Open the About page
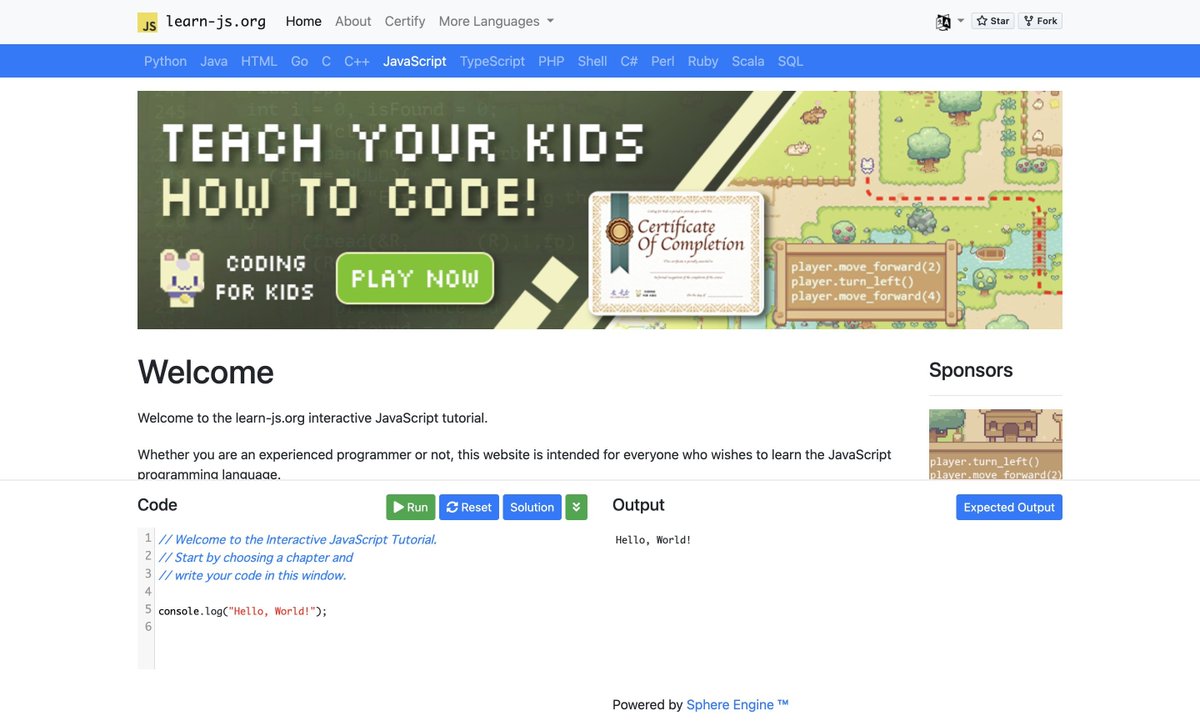Image resolution: width=1200 pixels, height=721 pixels. tap(353, 21)
